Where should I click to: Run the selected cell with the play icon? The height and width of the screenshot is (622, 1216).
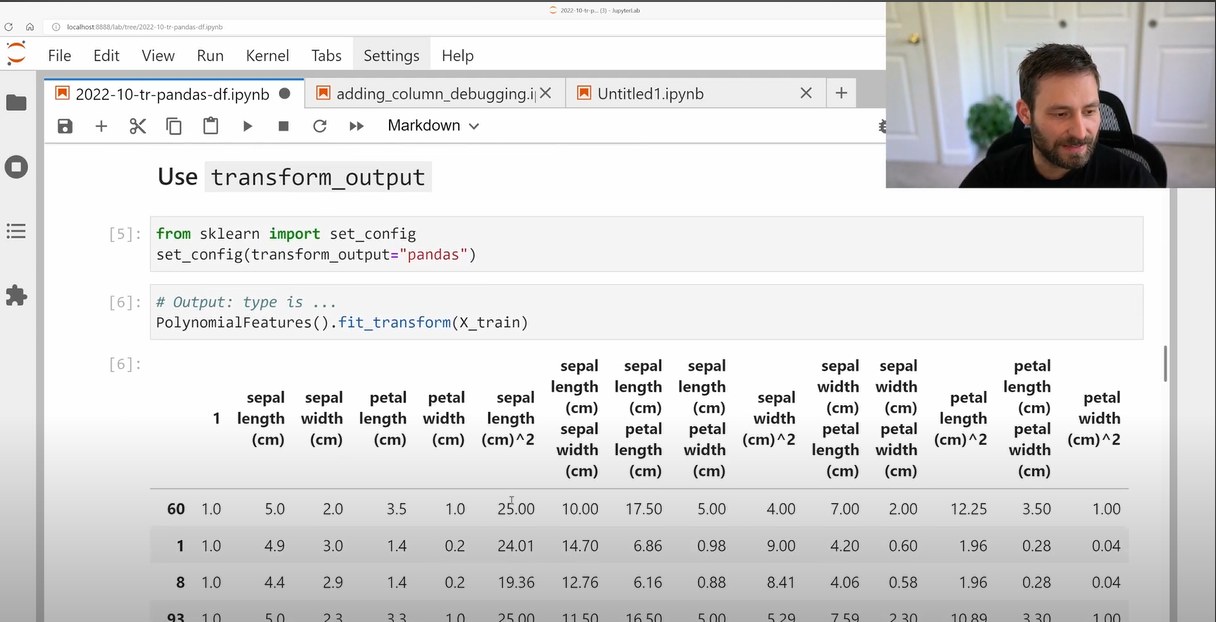pyautogui.click(x=247, y=126)
